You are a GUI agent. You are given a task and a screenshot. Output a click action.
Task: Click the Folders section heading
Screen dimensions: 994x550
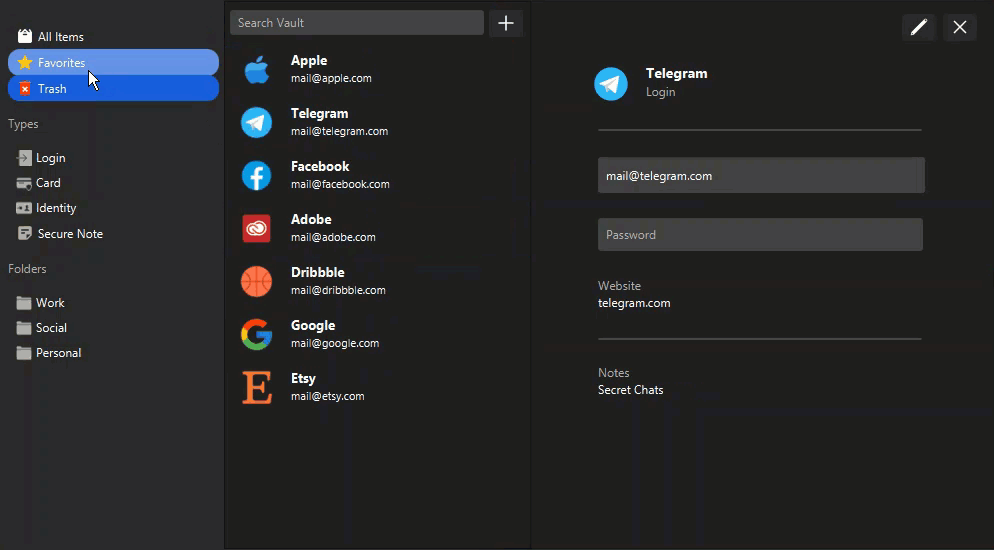coord(27,269)
